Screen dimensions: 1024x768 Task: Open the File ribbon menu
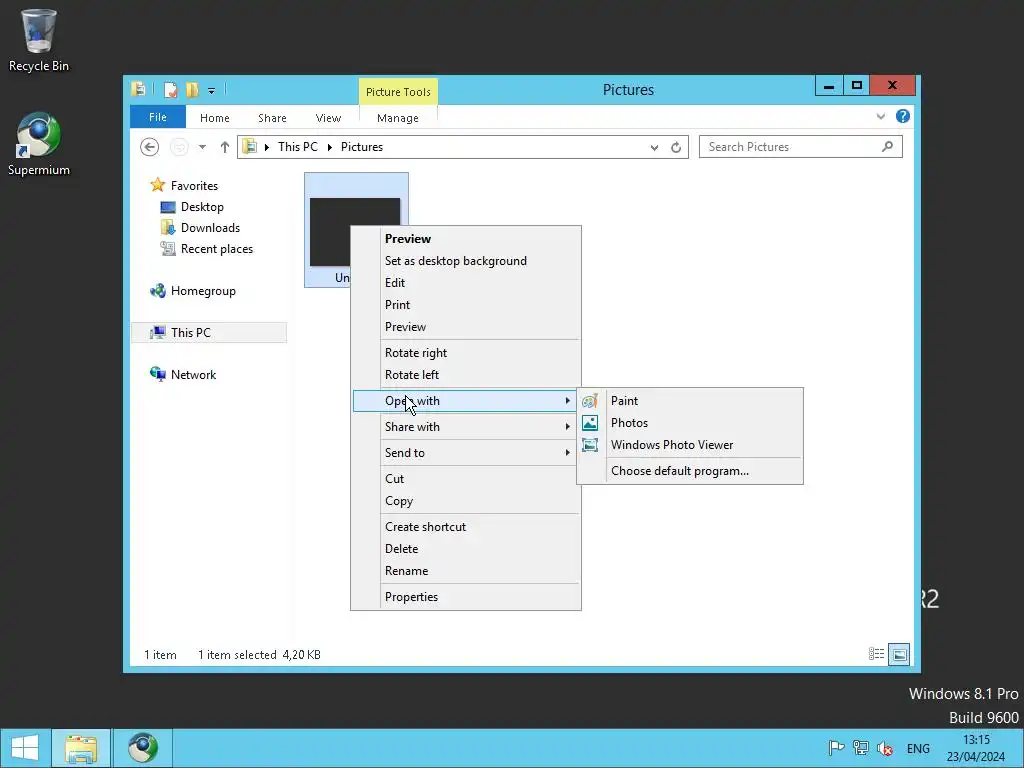click(x=158, y=117)
